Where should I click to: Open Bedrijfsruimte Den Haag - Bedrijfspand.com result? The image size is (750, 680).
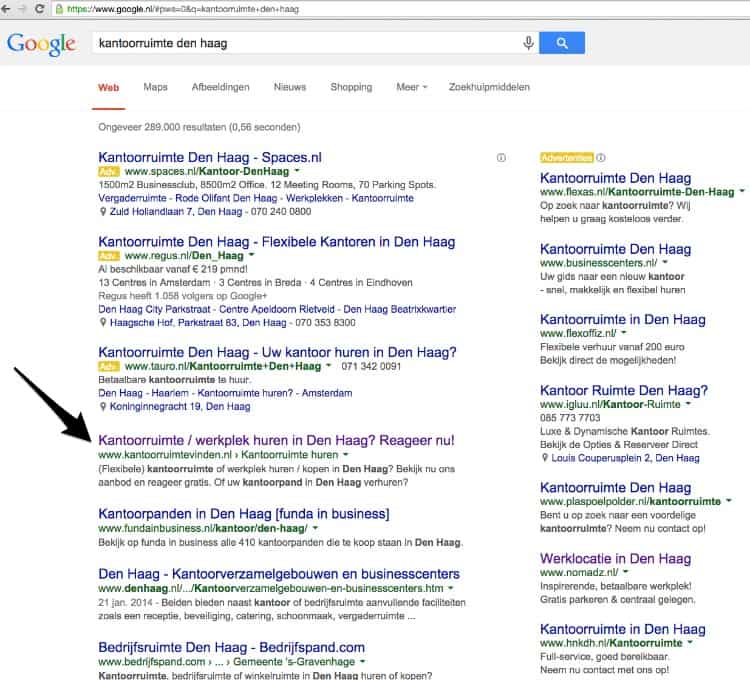click(x=232, y=647)
